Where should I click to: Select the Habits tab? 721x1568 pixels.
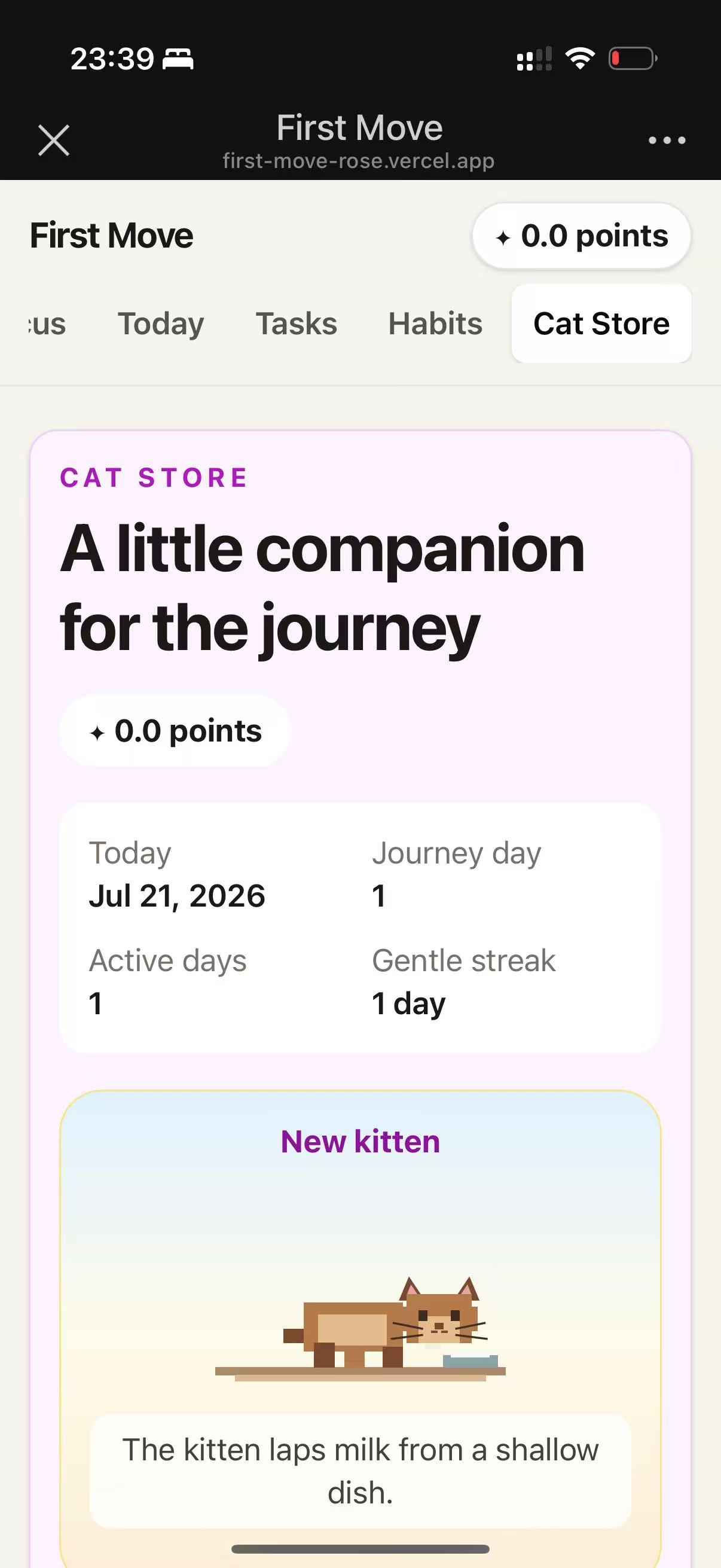[x=435, y=323]
